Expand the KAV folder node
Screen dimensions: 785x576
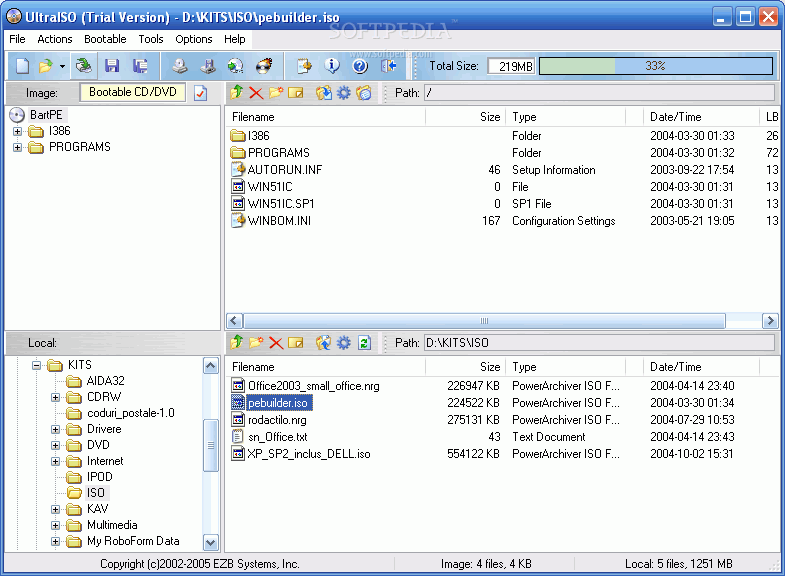pos(55,509)
